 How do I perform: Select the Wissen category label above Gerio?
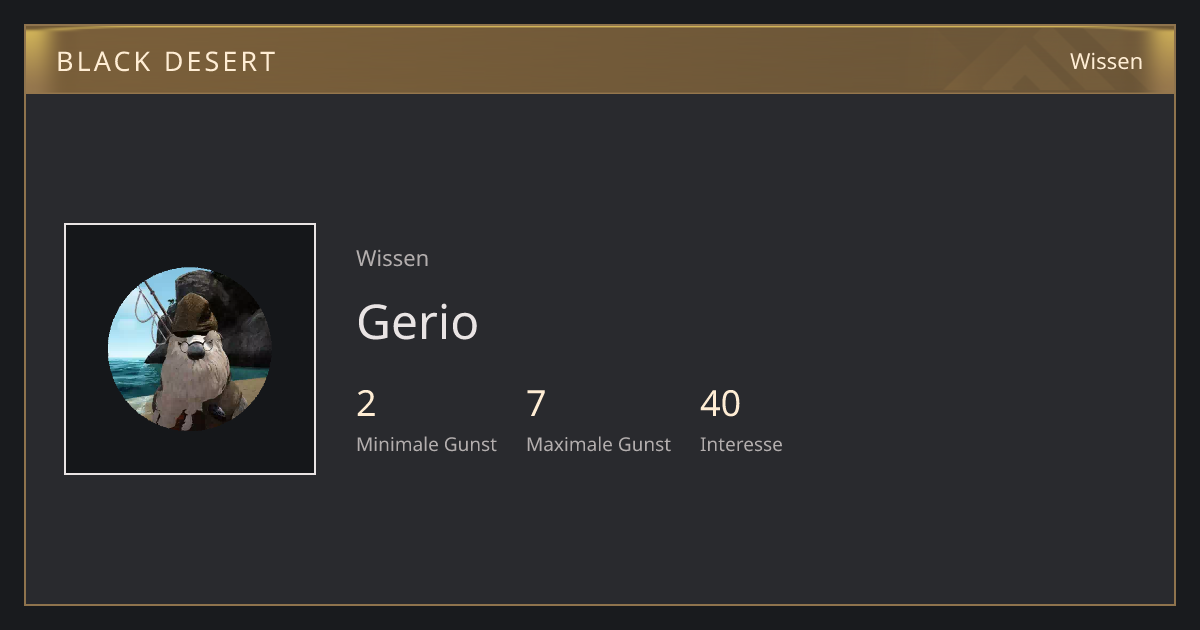coord(392,258)
